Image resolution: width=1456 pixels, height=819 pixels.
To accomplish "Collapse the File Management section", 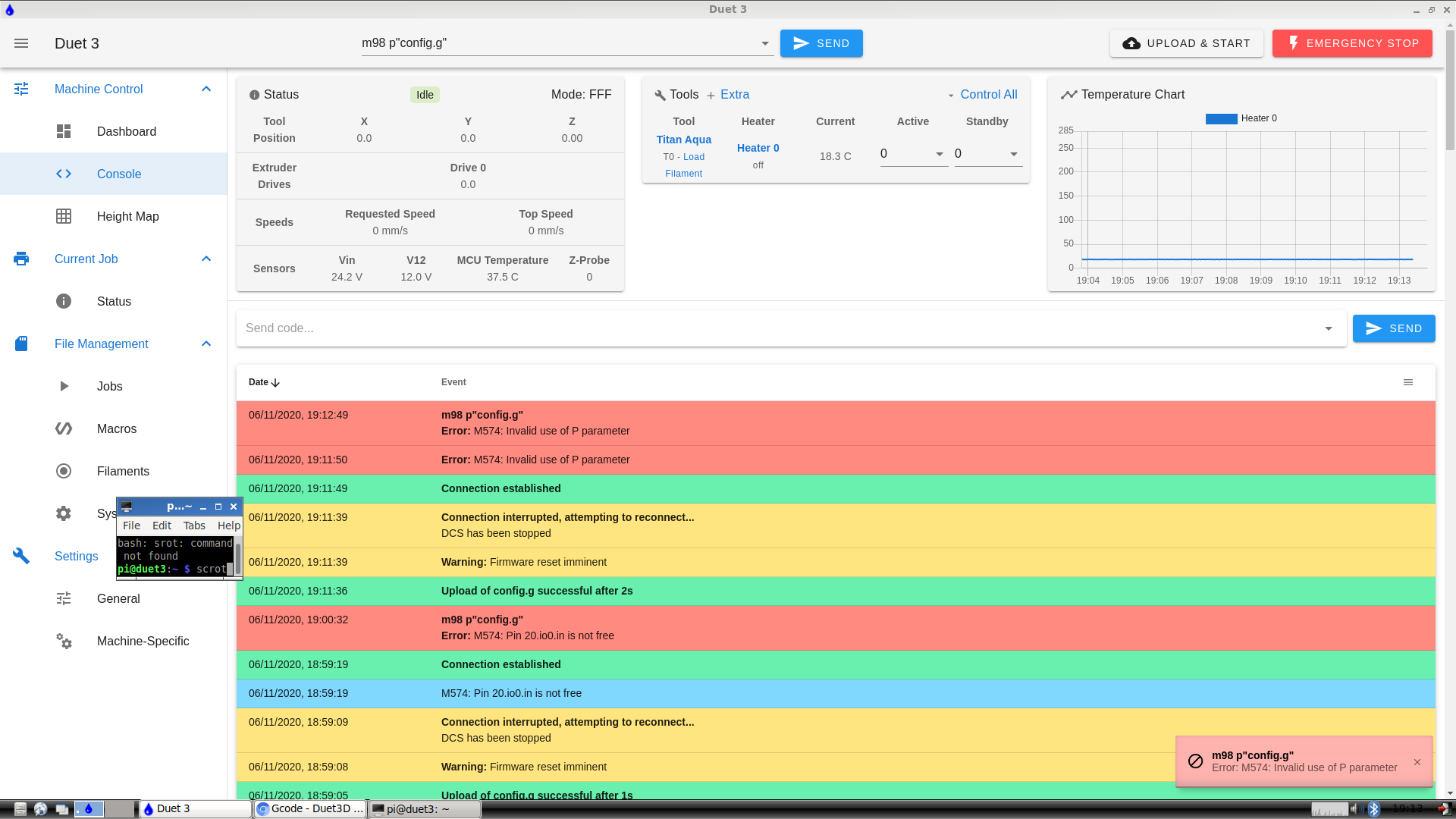I will coord(206,344).
